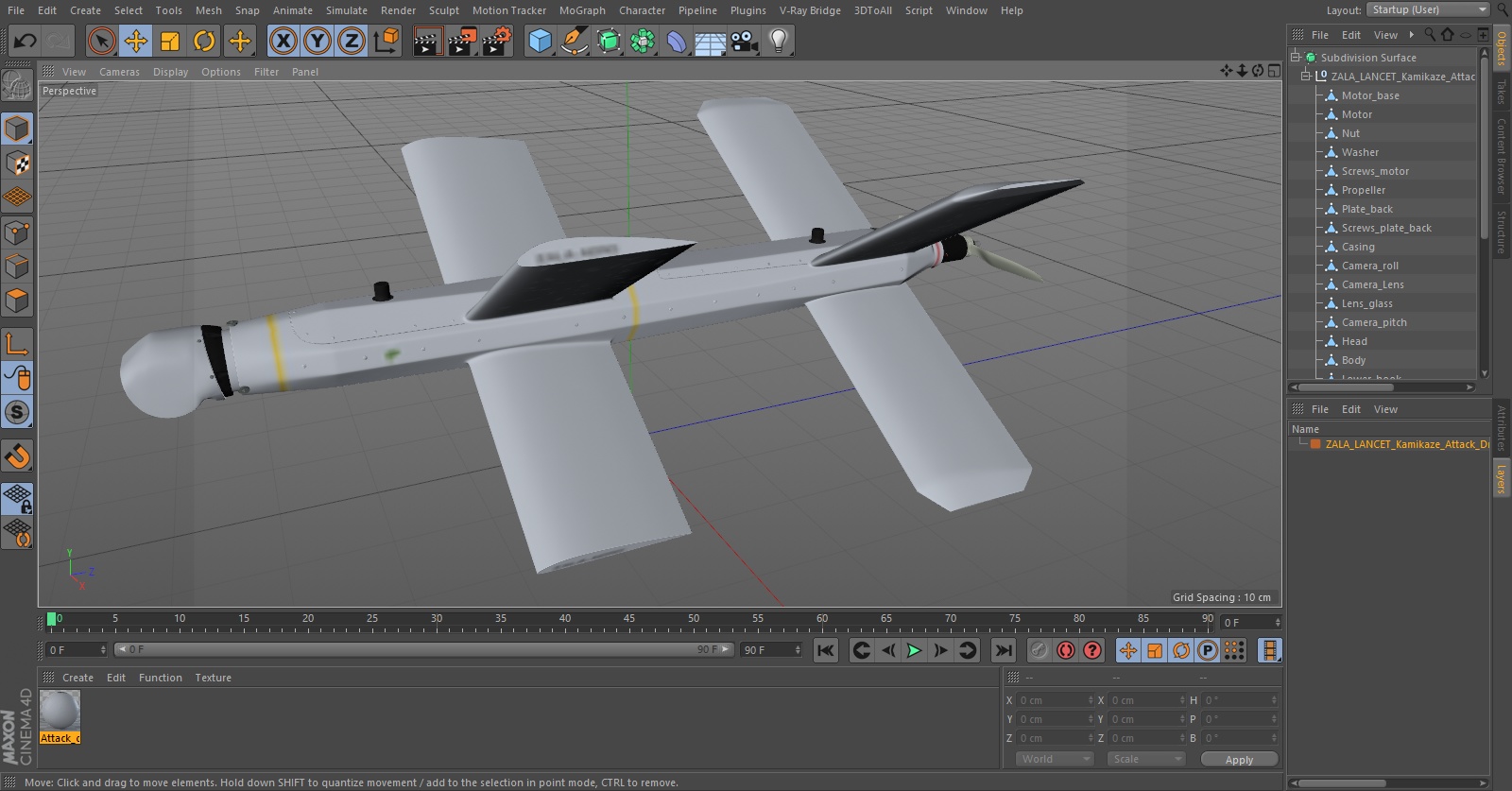Go to end of animation
This screenshot has height=791, width=1512.
[1004, 650]
